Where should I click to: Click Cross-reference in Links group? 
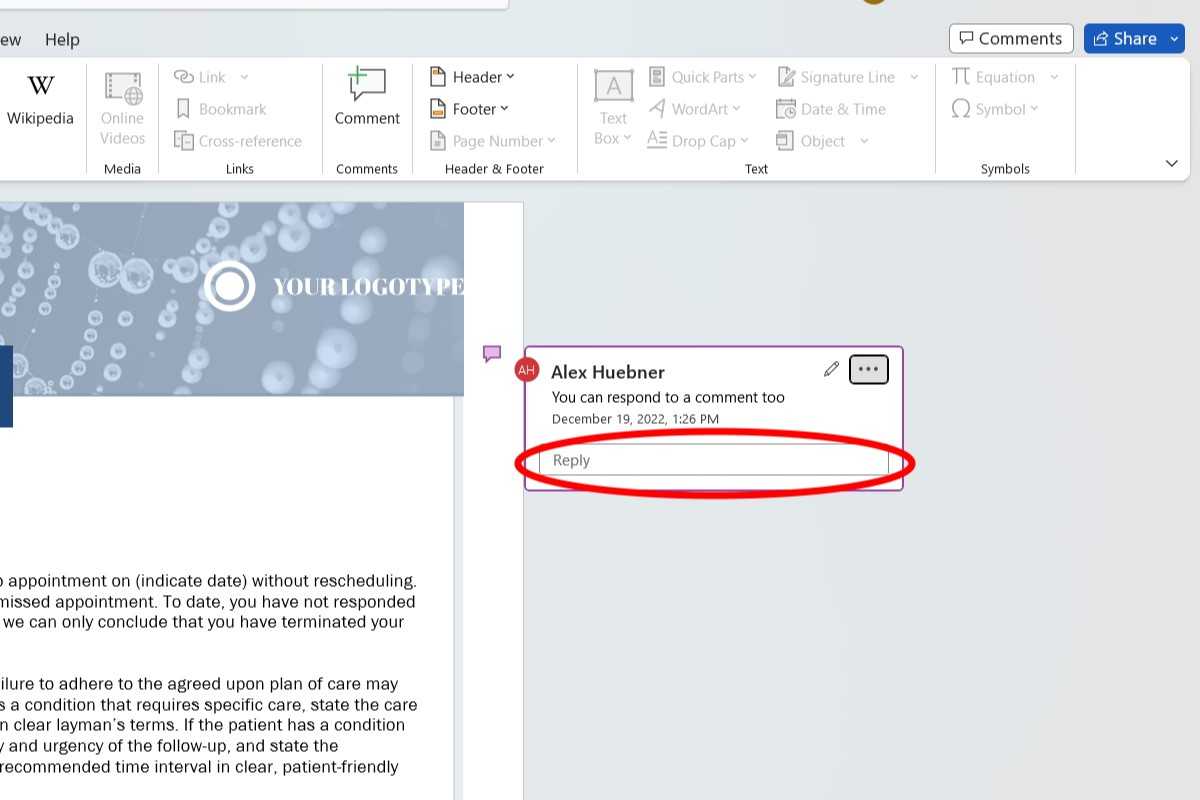tap(238, 141)
